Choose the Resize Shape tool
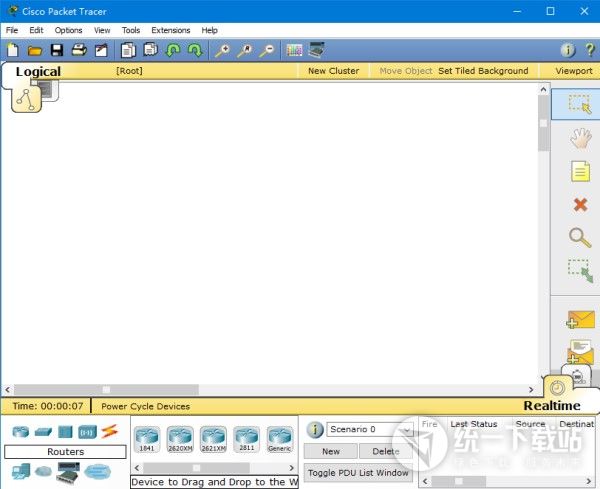The height and width of the screenshot is (489, 600). point(580,271)
